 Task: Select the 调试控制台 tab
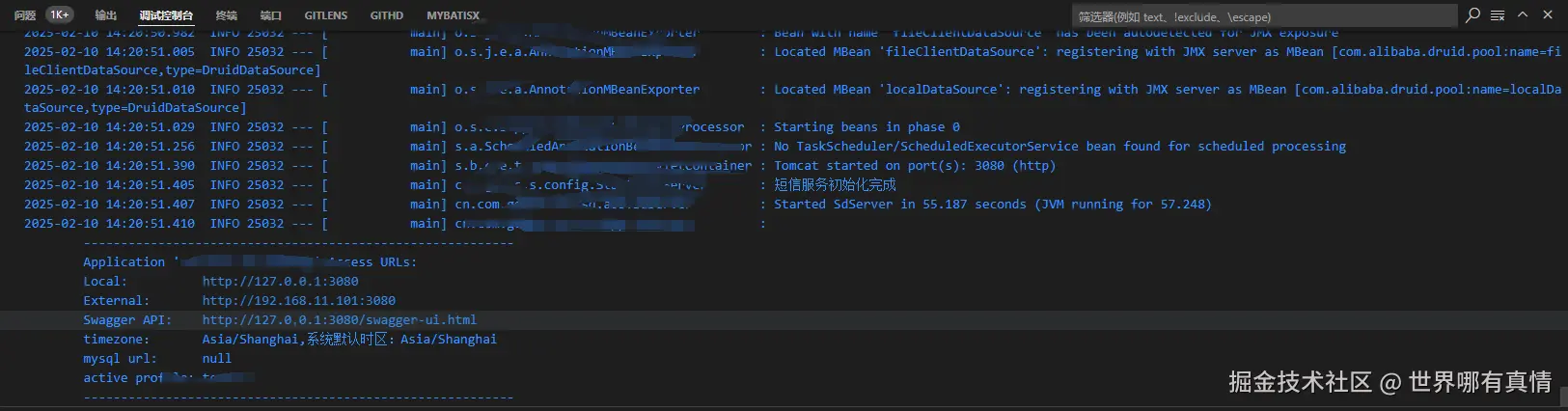point(166,15)
